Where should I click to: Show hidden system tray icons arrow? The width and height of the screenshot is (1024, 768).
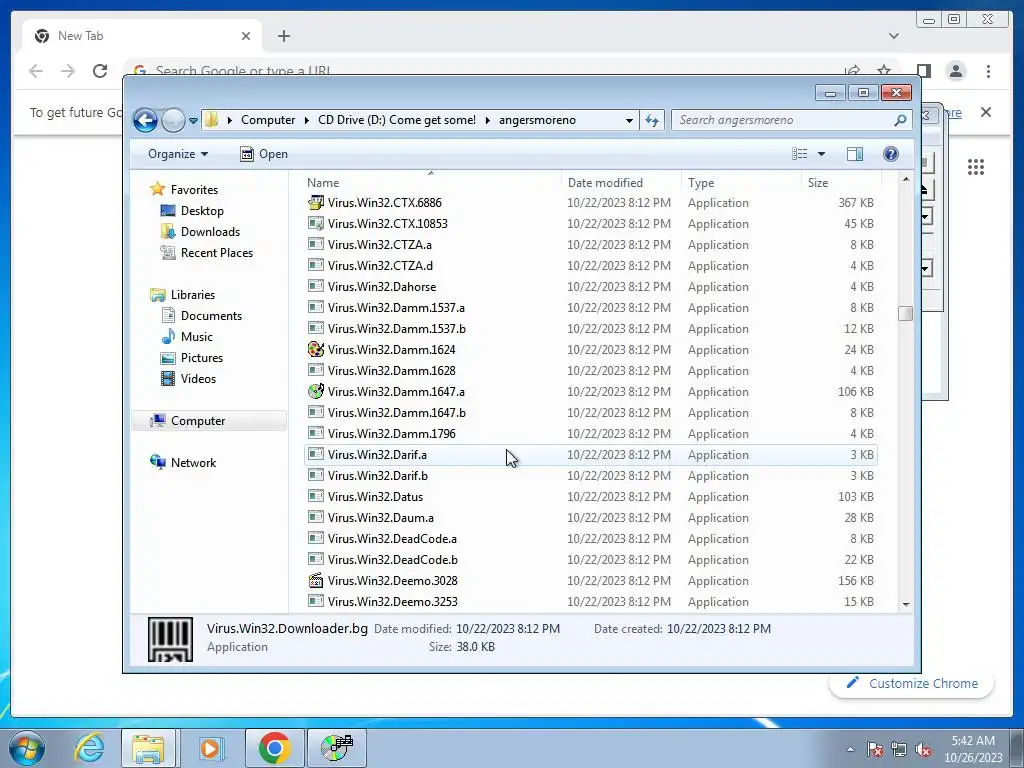pos(850,749)
